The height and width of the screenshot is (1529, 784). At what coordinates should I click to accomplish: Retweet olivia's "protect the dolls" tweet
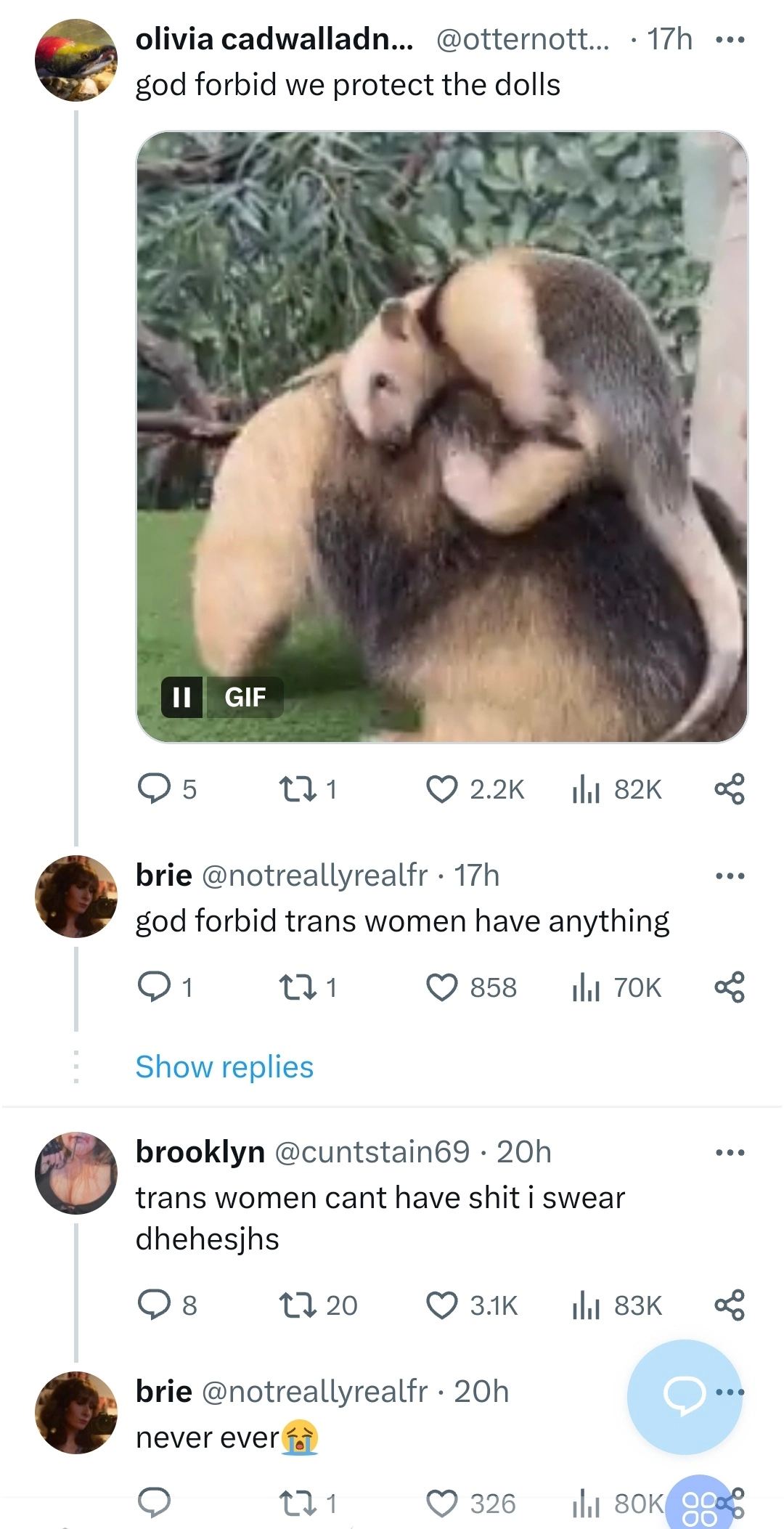[298, 789]
